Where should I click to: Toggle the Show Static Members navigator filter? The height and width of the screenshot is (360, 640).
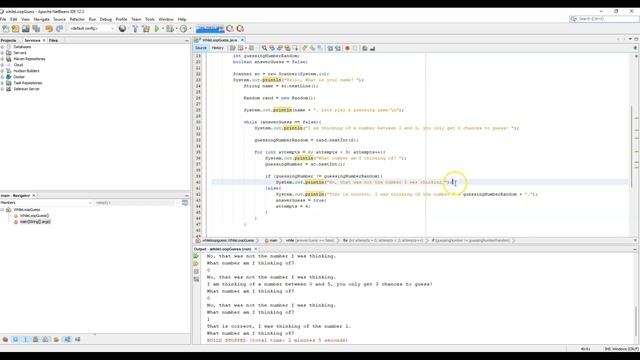click(x=25, y=339)
